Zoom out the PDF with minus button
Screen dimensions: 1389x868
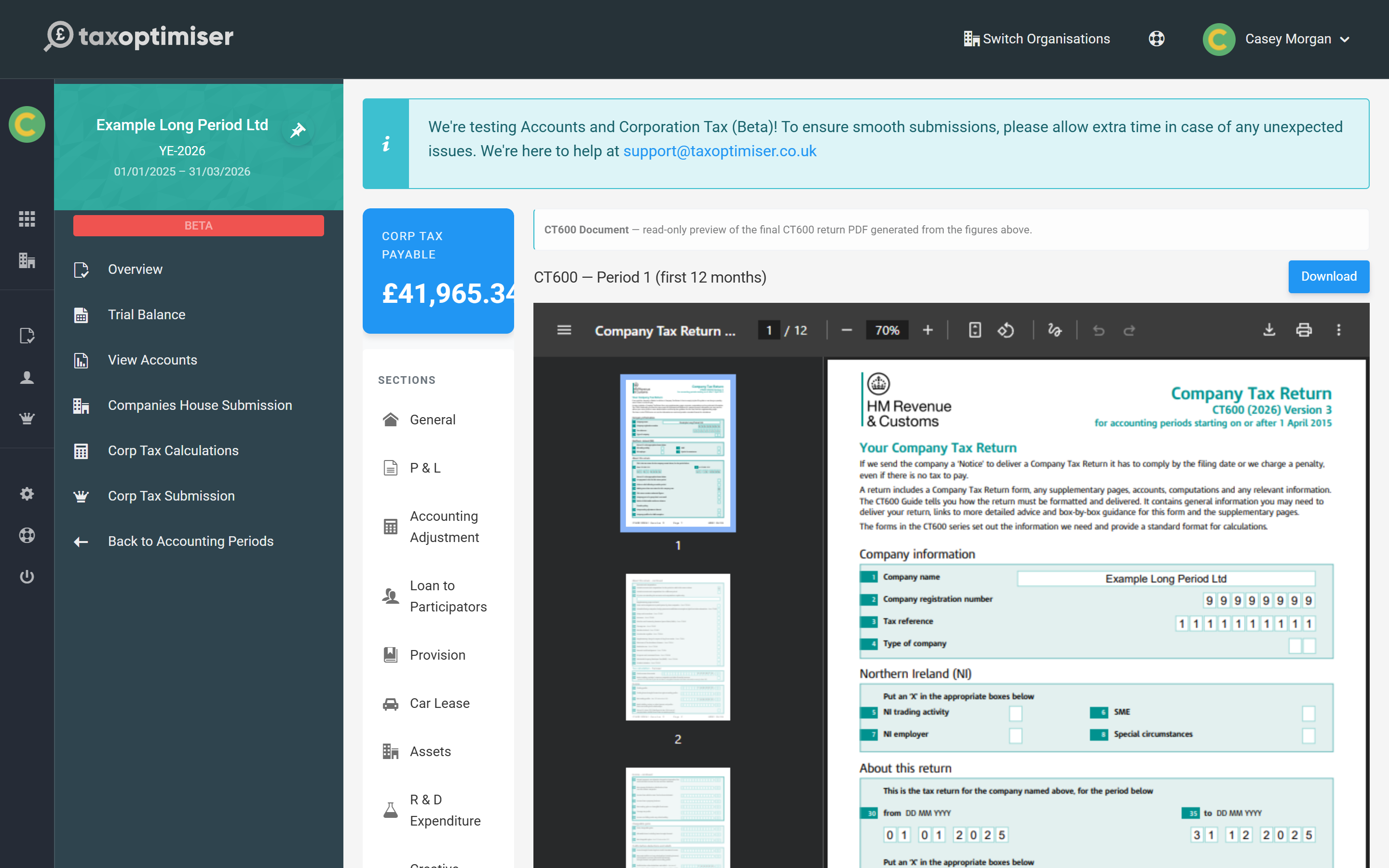(846, 330)
